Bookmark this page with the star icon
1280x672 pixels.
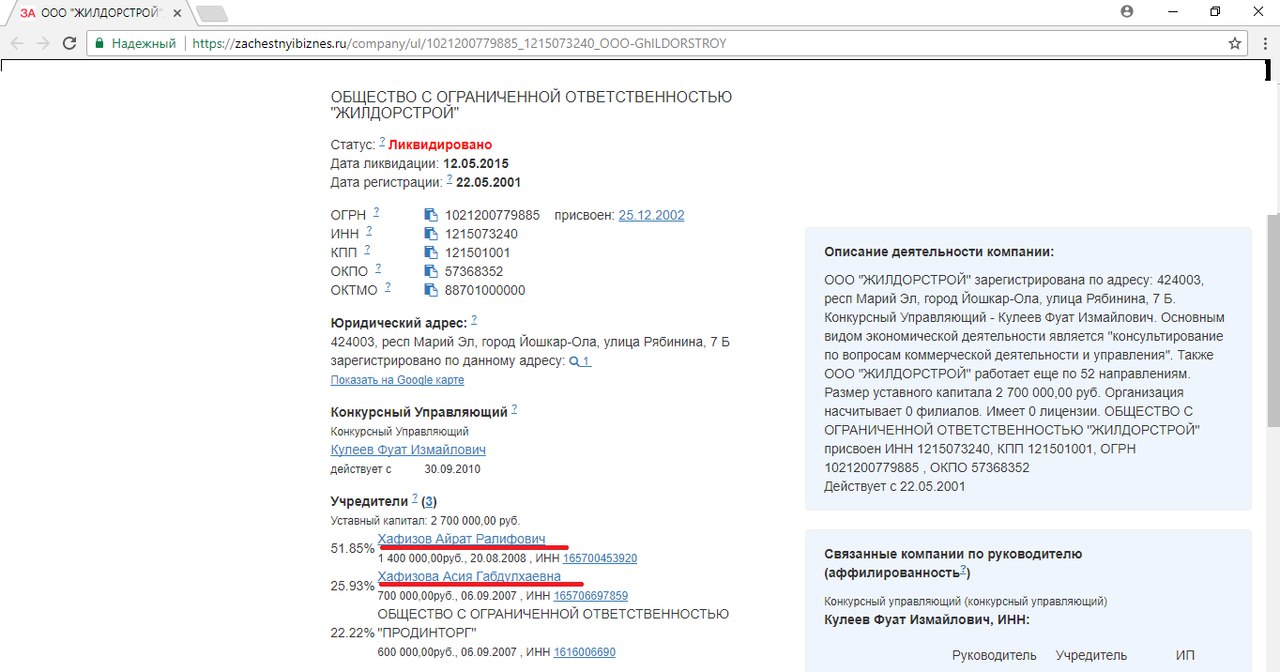(x=1235, y=43)
